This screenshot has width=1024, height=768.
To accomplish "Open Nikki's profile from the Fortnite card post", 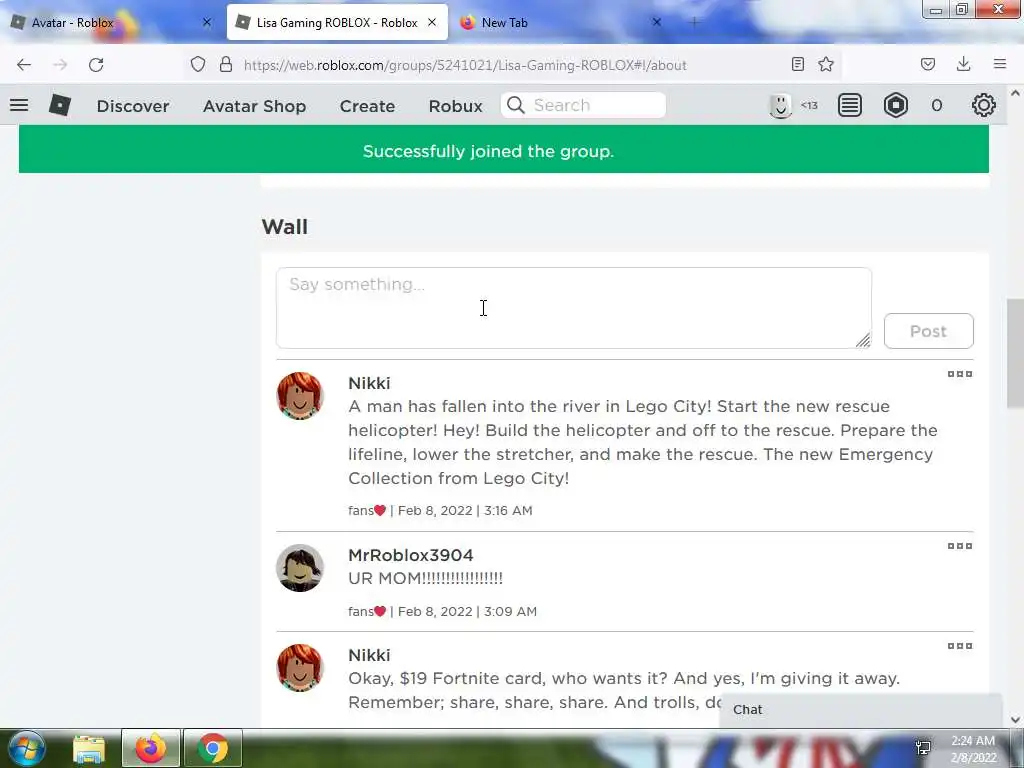I will pos(369,655).
